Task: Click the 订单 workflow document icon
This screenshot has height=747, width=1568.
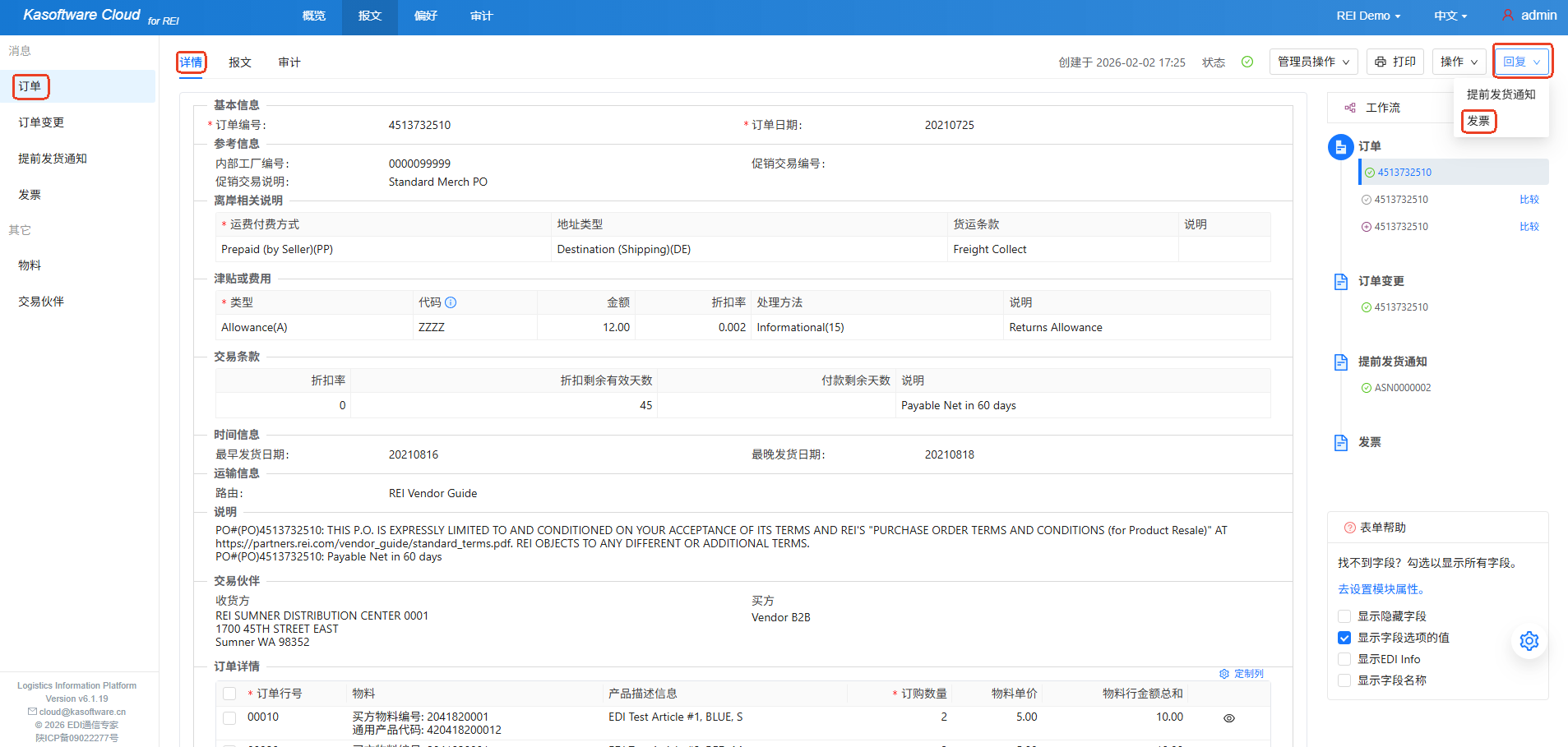Action: pos(1340,147)
